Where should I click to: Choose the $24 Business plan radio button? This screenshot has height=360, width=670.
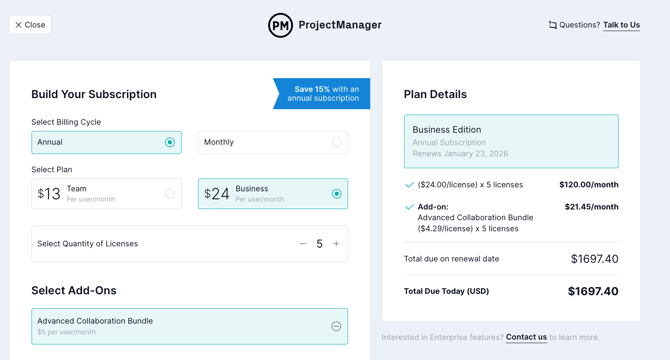337,194
